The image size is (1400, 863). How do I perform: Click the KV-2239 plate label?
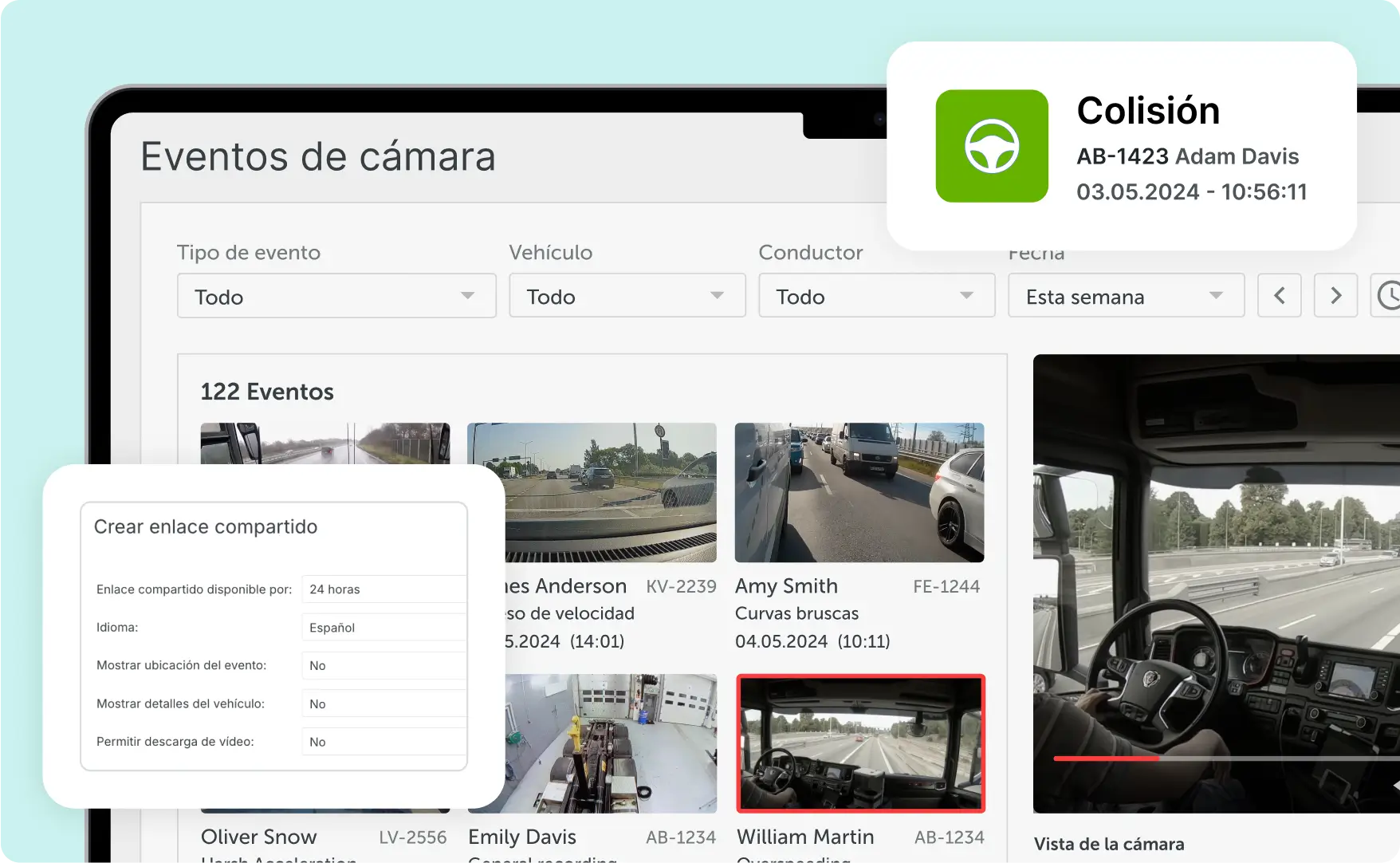(x=681, y=586)
